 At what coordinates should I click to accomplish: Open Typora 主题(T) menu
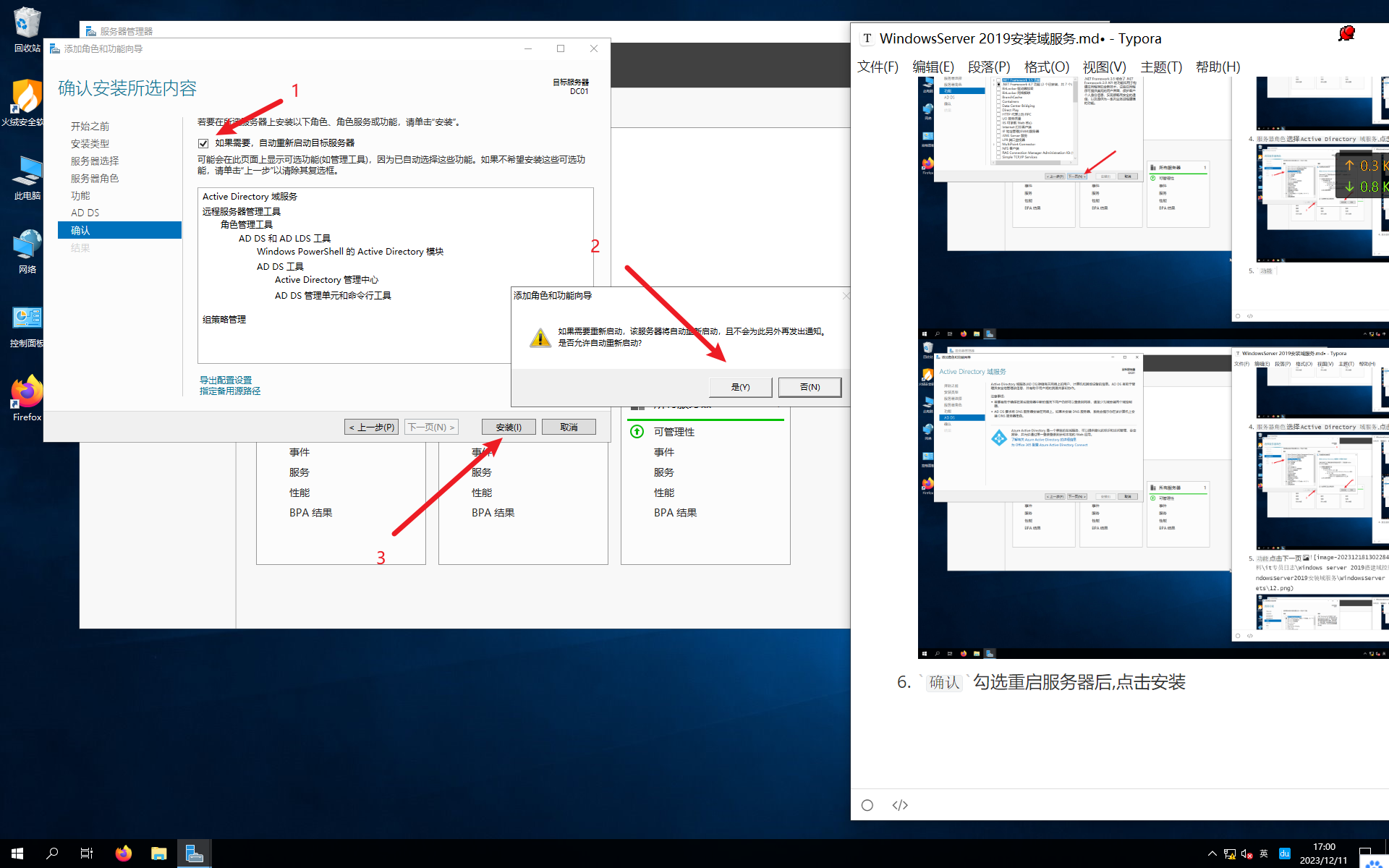click(x=1161, y=67)
